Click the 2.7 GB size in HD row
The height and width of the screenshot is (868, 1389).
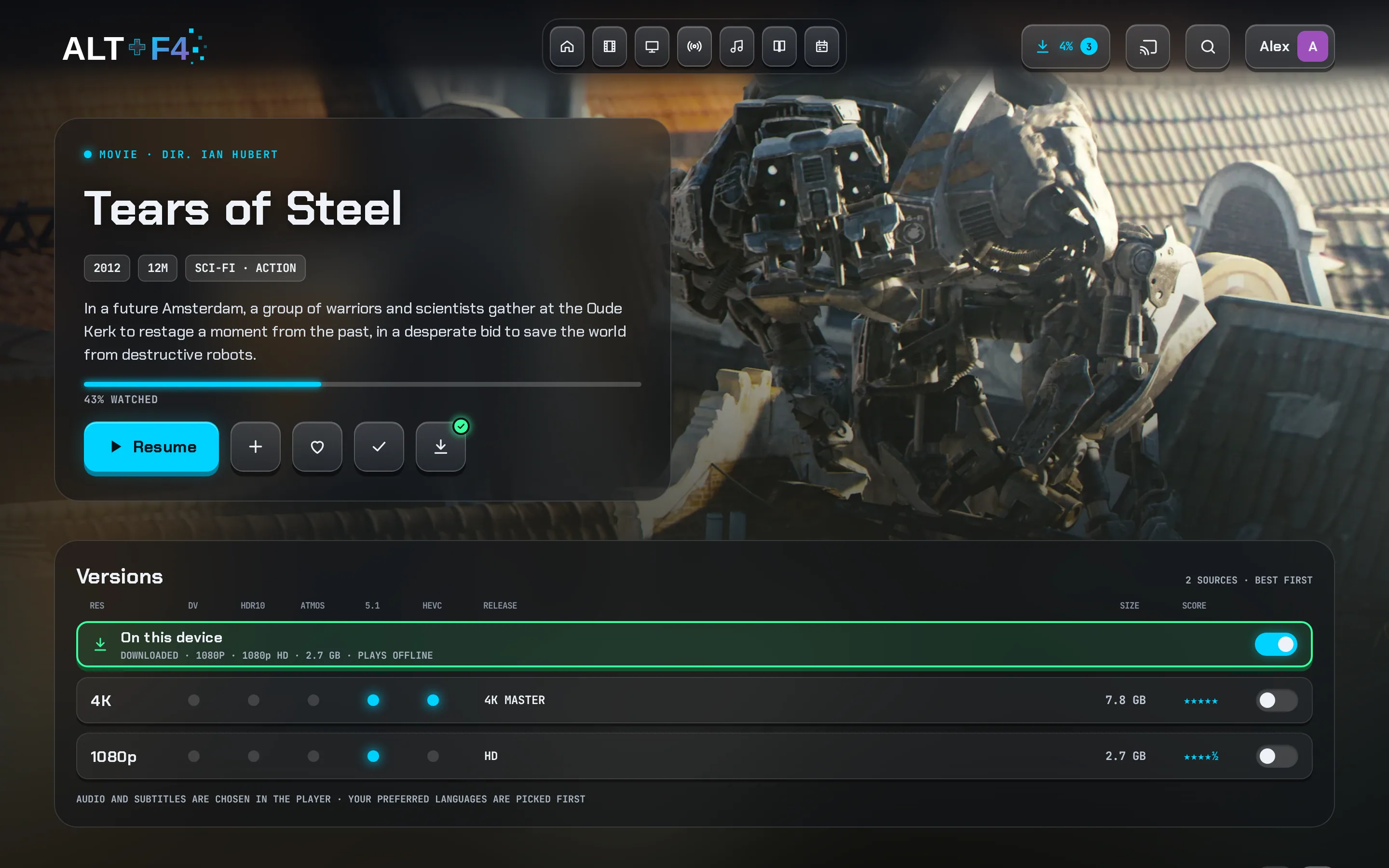pos(1125,756)
